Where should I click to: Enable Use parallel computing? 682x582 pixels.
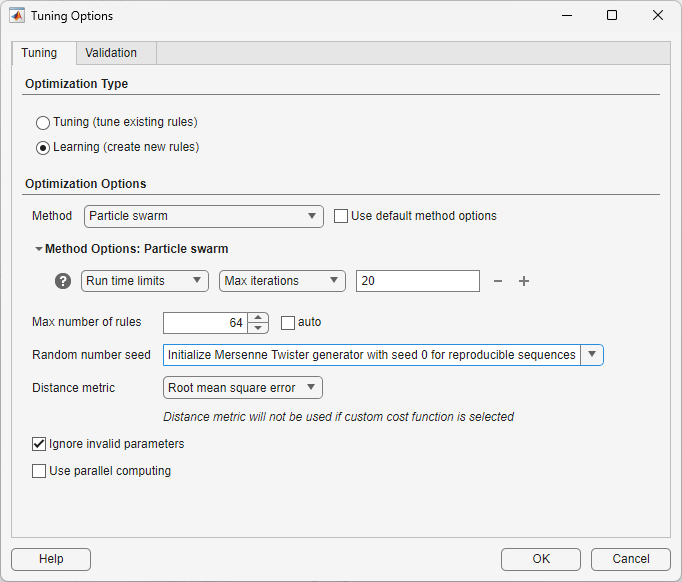pos(39,471)
